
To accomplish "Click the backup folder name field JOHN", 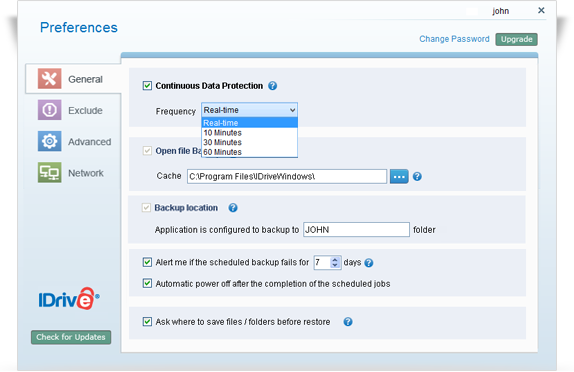I will (356, 230).
